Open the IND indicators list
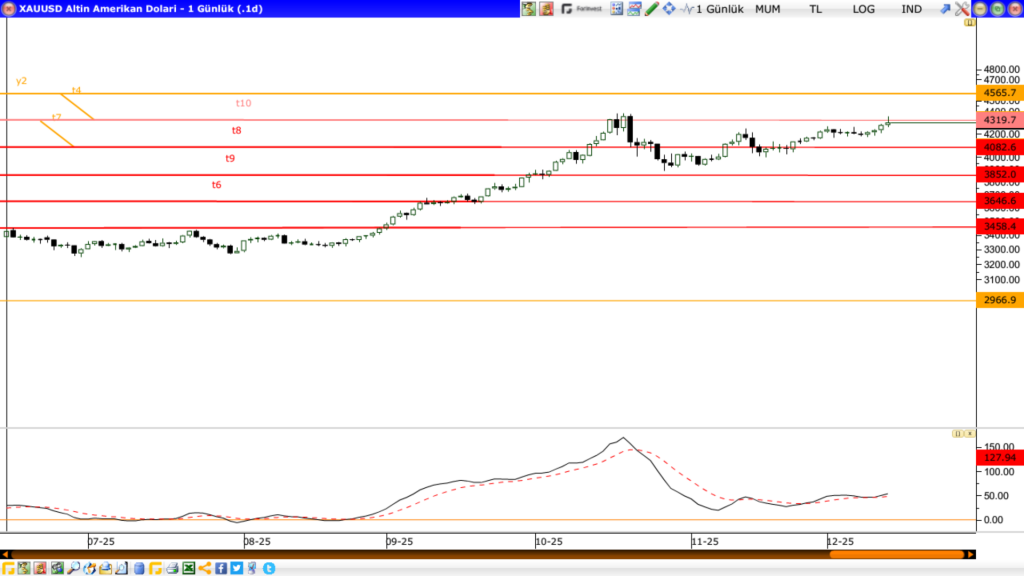Screen dimensions: 1024x576 [911, 9]
